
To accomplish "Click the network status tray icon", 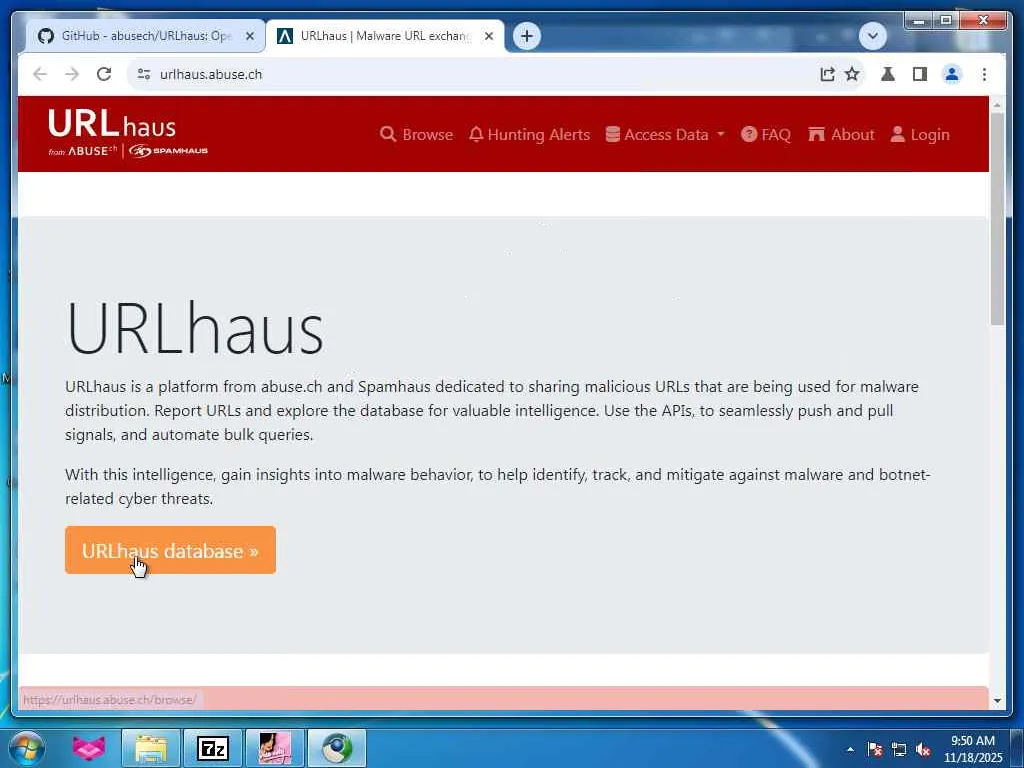I will [x=899, y=750].
